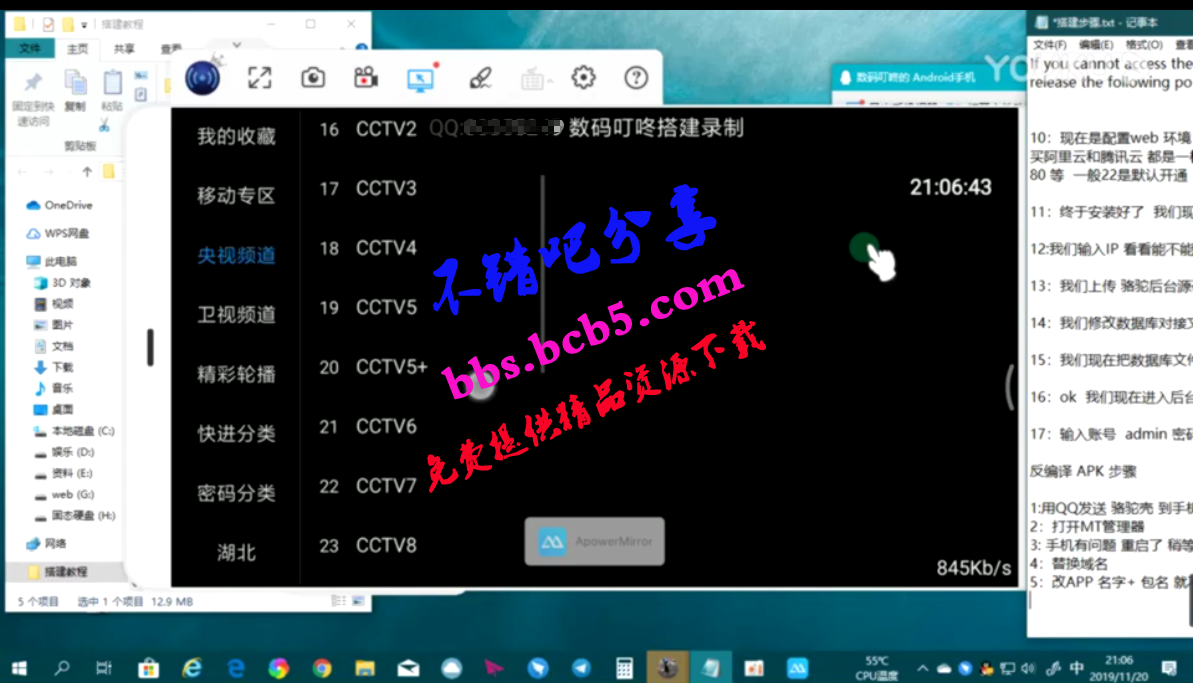Viewport: 1193px width, 683px height.
Task: Switch to the 共享 ribbon tab
Action: pos(124,48)
